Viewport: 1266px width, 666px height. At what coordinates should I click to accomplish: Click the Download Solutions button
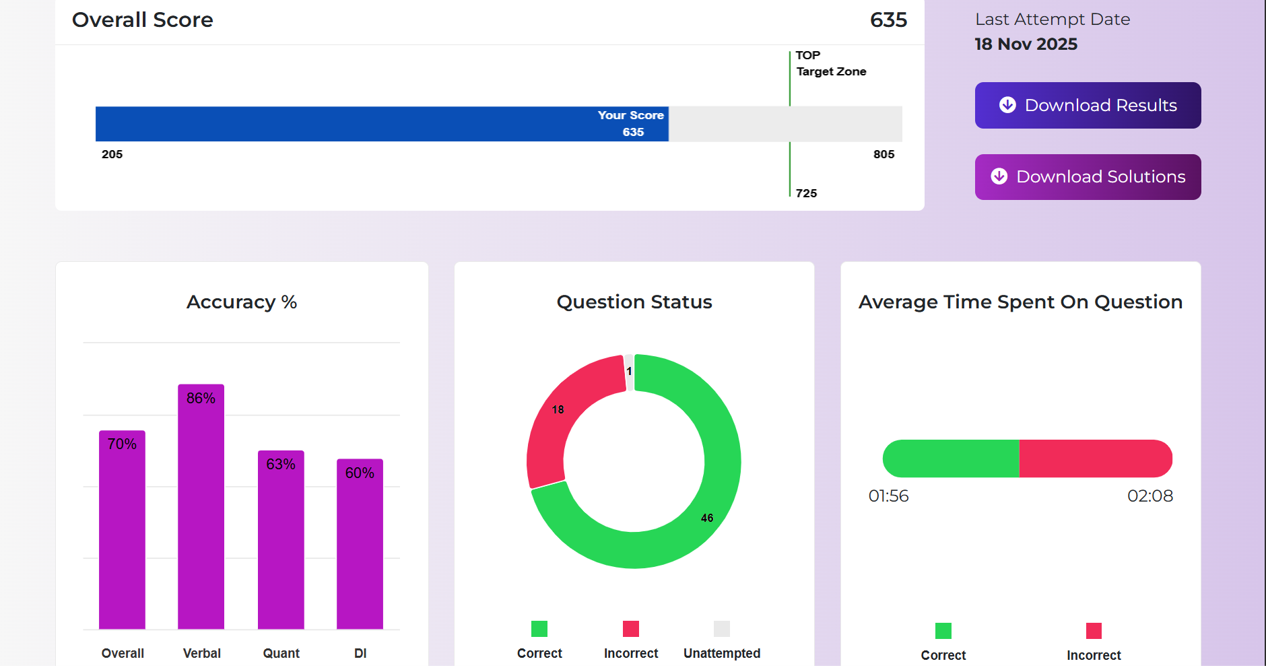coord(1087,177)
